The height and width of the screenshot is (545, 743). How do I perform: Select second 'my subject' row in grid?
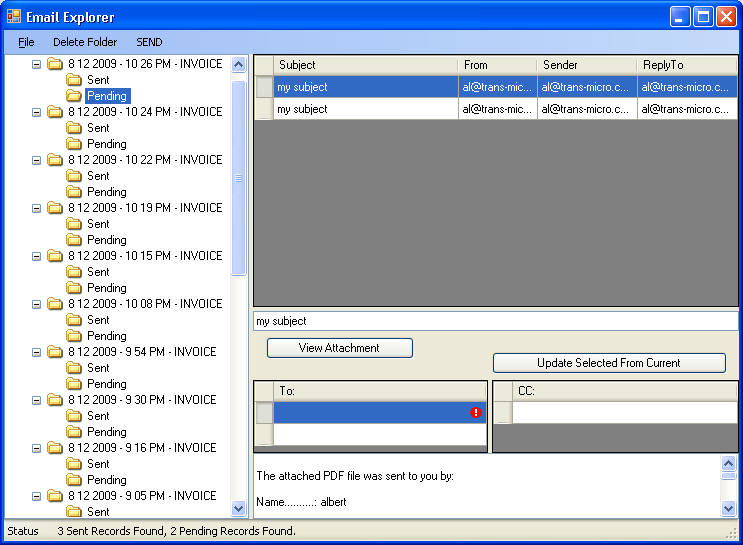coord(496,109)
